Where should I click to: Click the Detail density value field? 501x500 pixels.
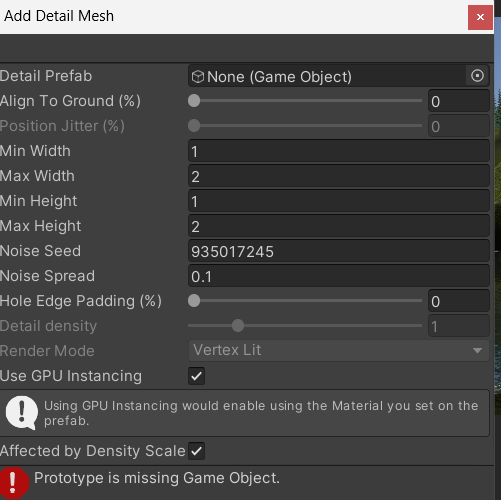coord(459,326)
